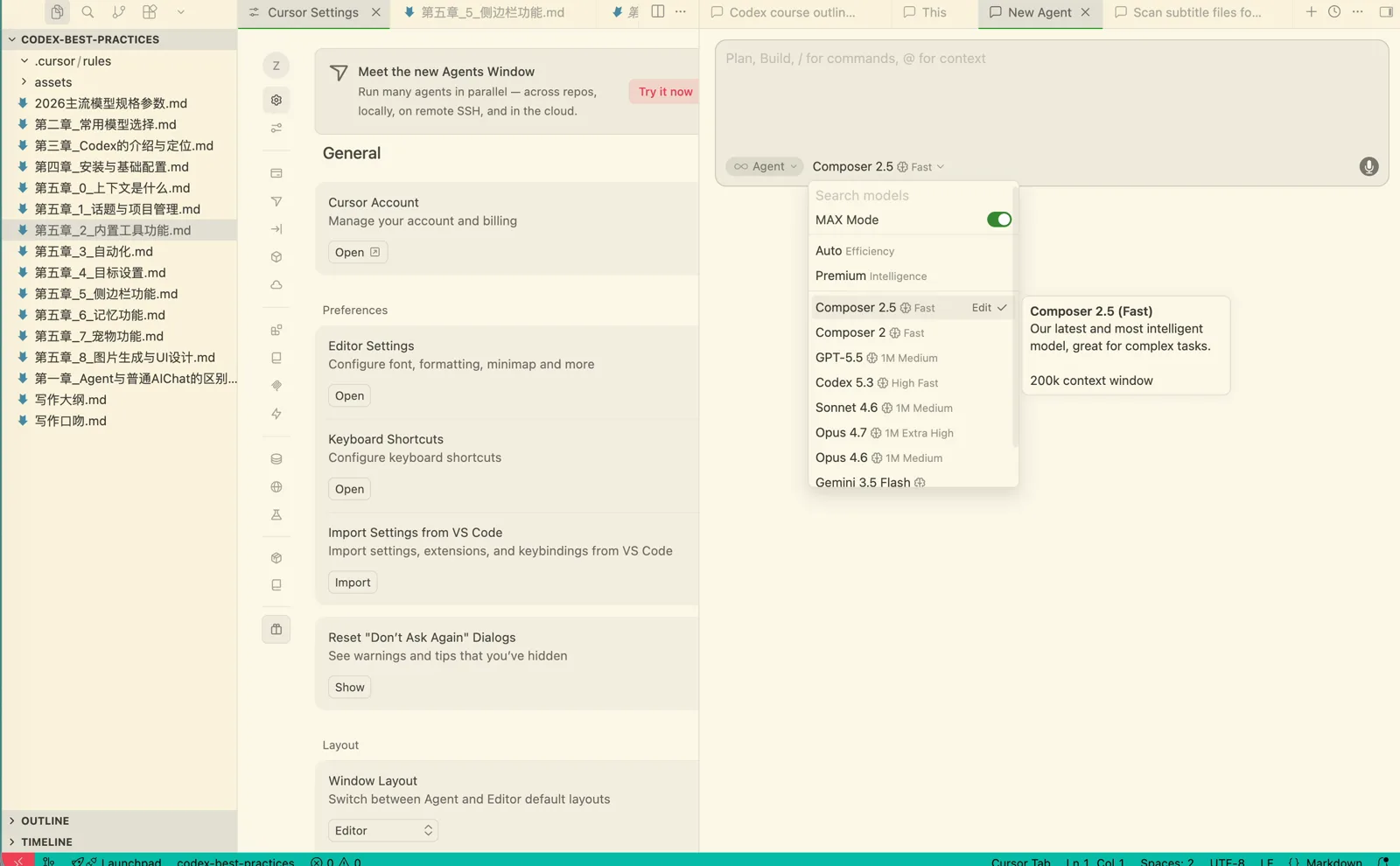Select the Tab arrow settings icon
Screen dimensions: 1400x866
[276, 229]
